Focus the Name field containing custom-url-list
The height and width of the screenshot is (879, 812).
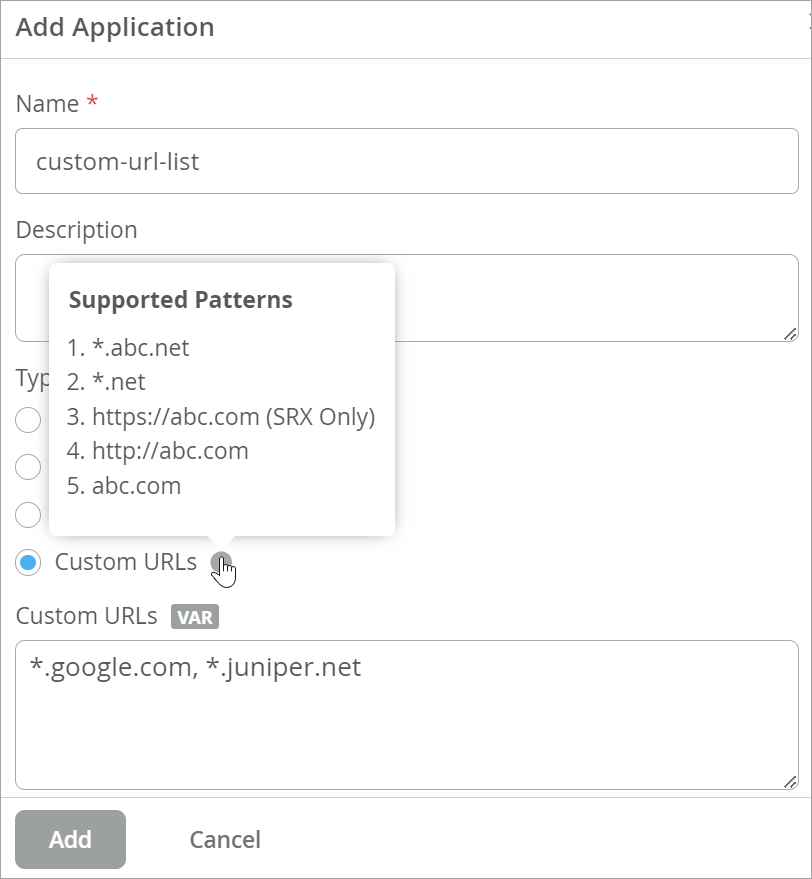(406, 161)
